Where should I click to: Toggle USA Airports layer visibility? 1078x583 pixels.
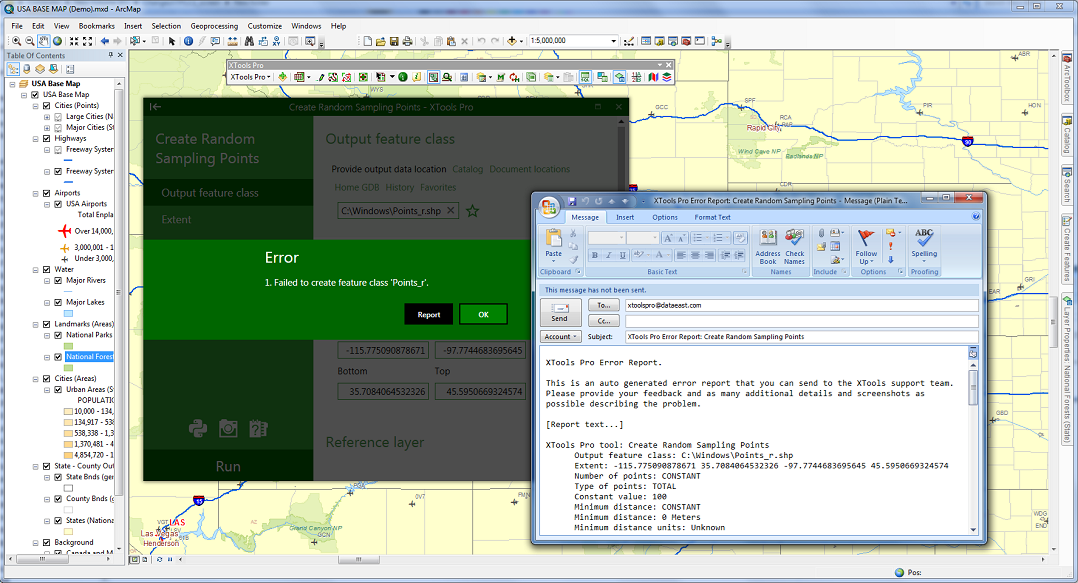click(58, 204)
